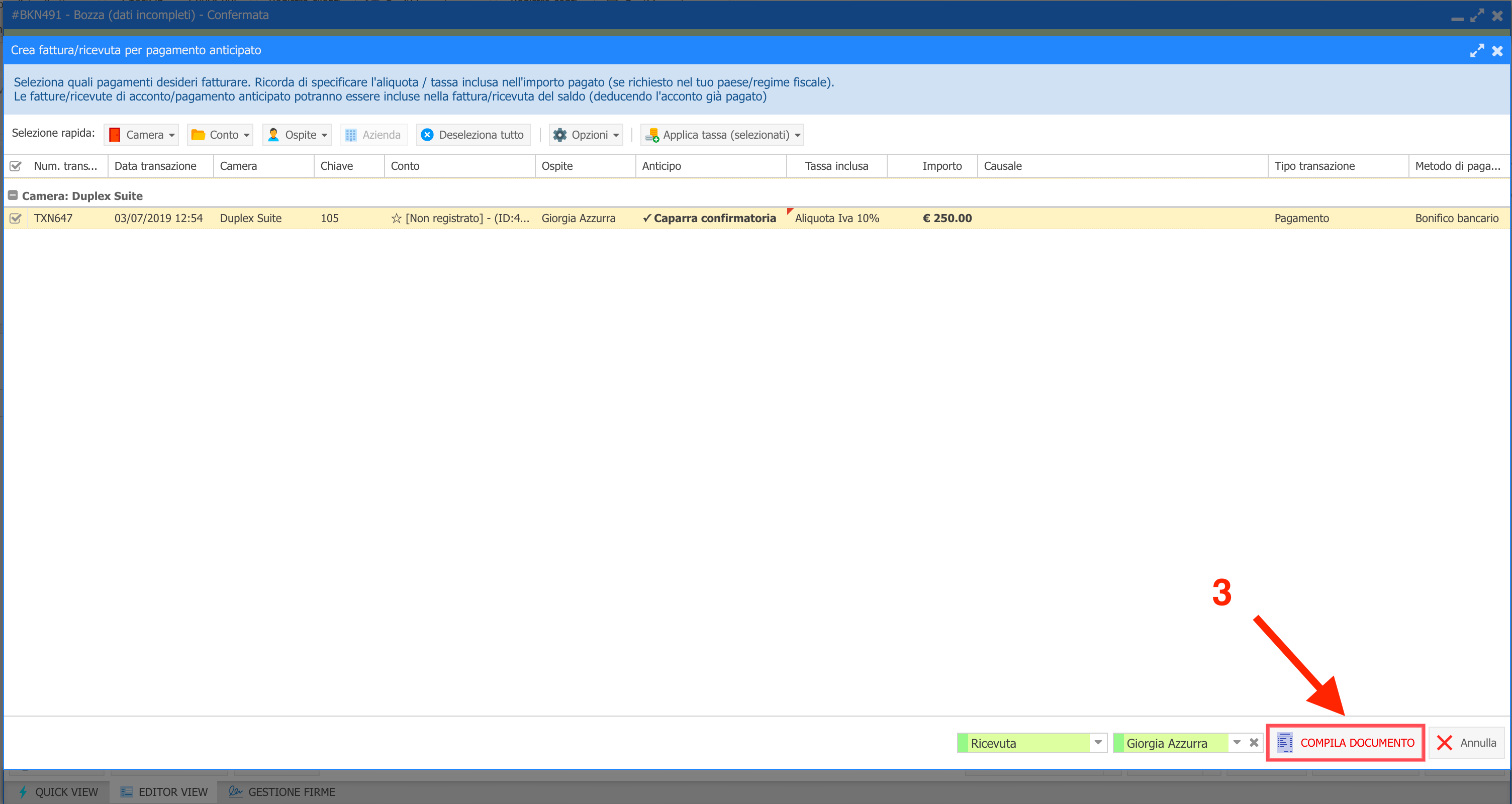Click Deseleziona tutto button
The height and width of the screenshot is (804, 1512).
pyautogui.click(x=473, y=135)
